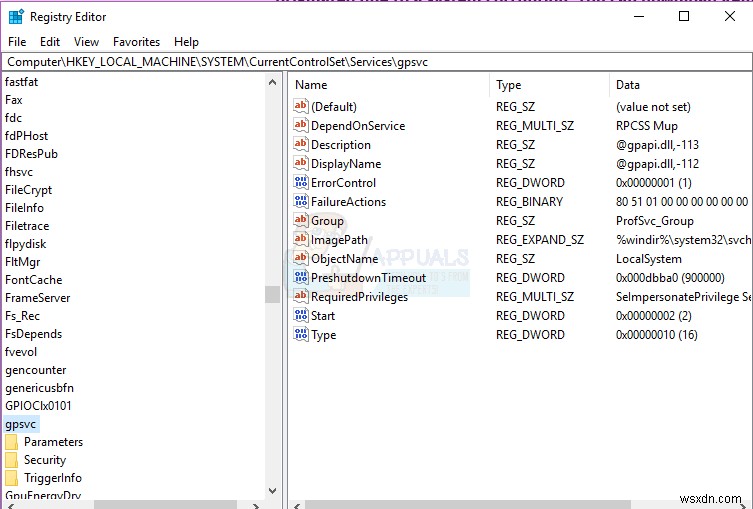Select the FileCrypt registry key
Viewport: 753px width, 509px height.
click(x=28, y=190)
